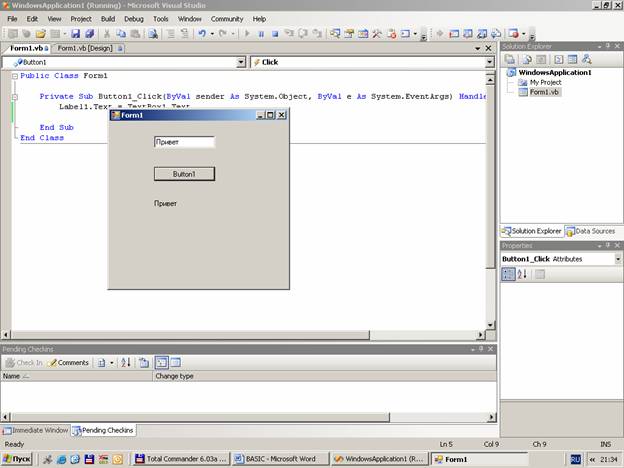
Task: Open the Redo history dropdown arrow
Action: (x=233, y=34)
